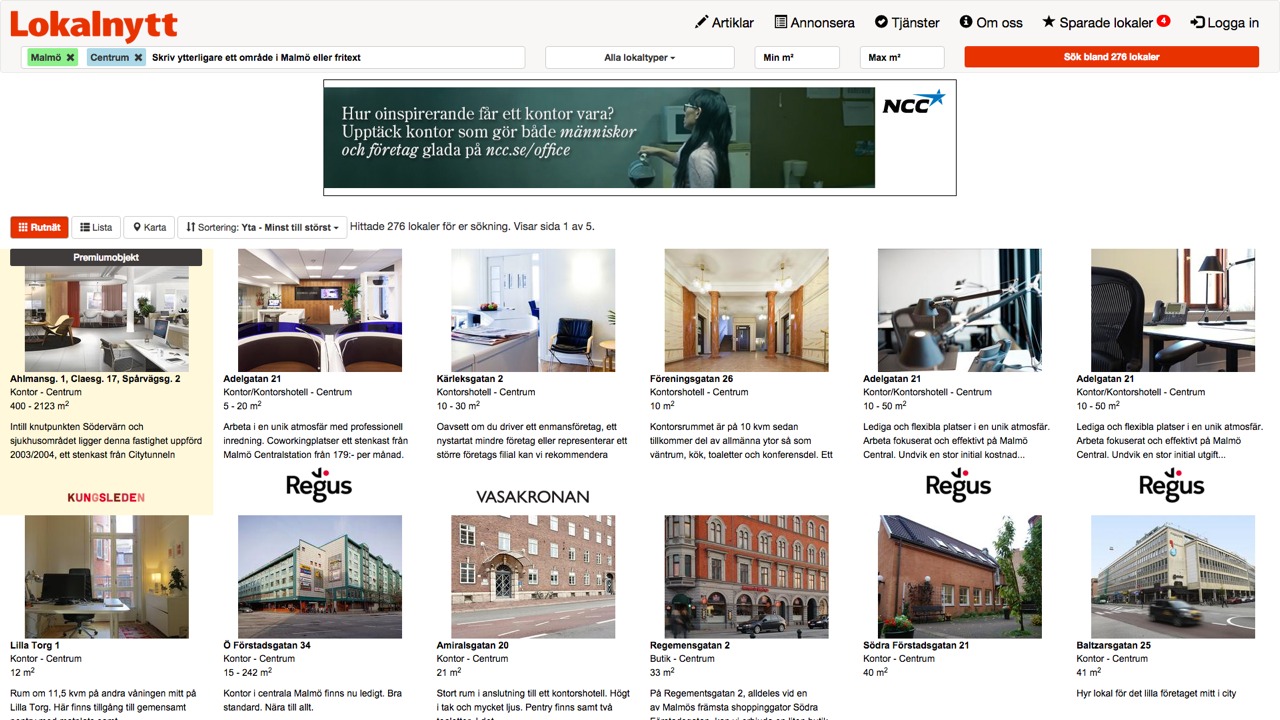Image resolution: width=1280 pixels, height=720 pixels.
Task: Click the Logga in link
Action: [1224, 22]
